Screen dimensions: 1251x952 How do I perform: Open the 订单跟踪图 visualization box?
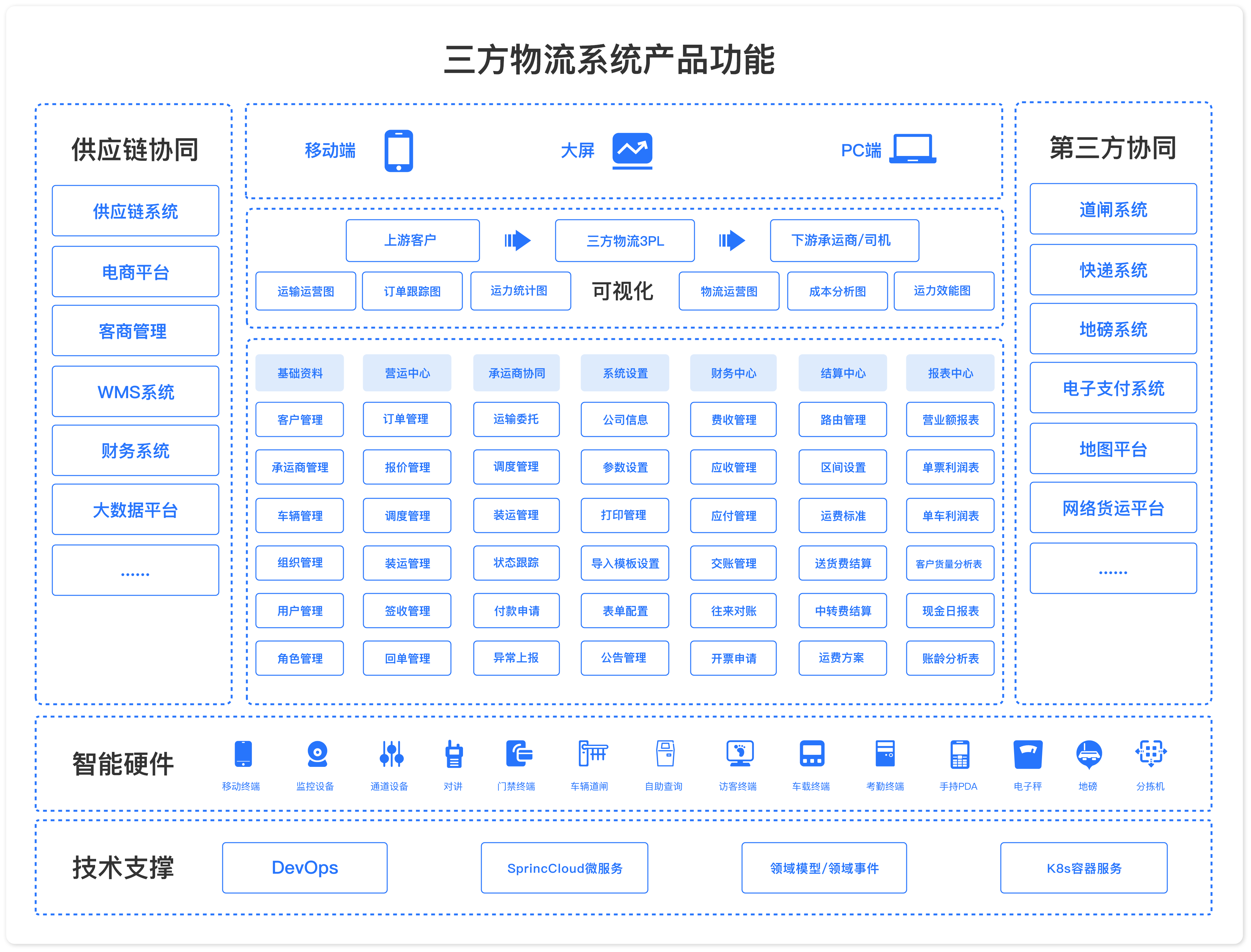point(412,291)
